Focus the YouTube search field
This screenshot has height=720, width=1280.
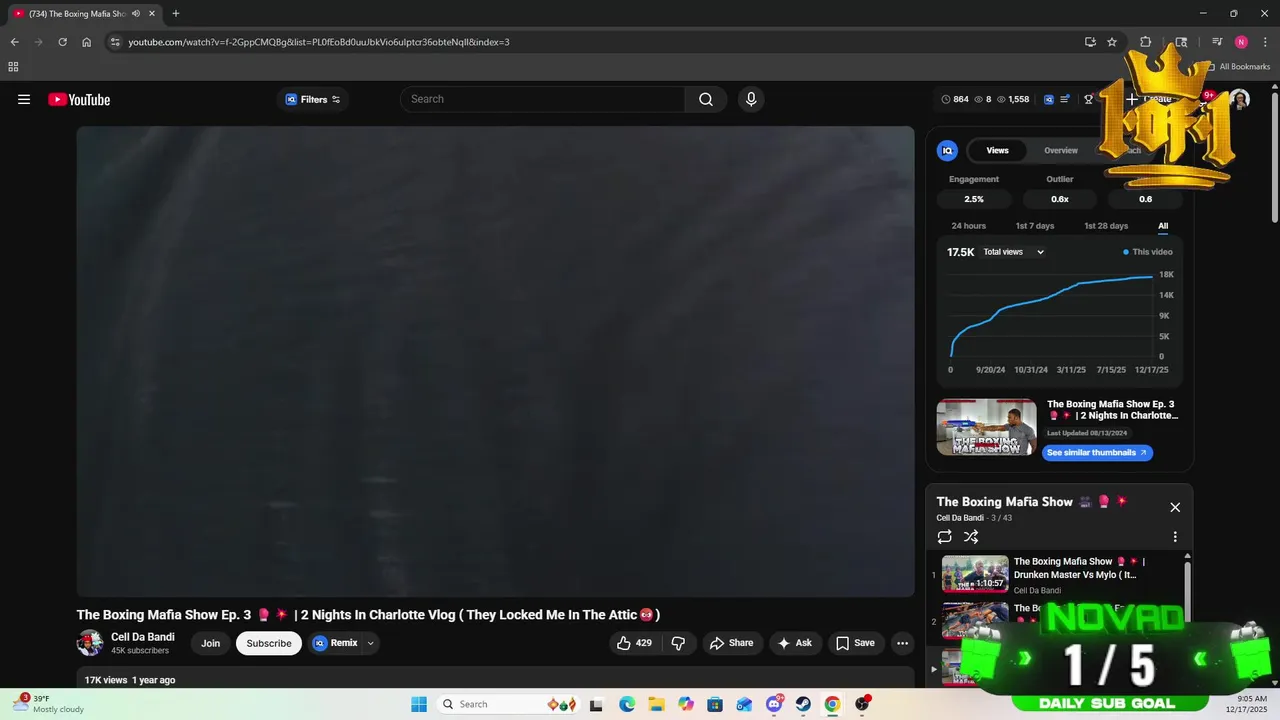tap(542, 99)
